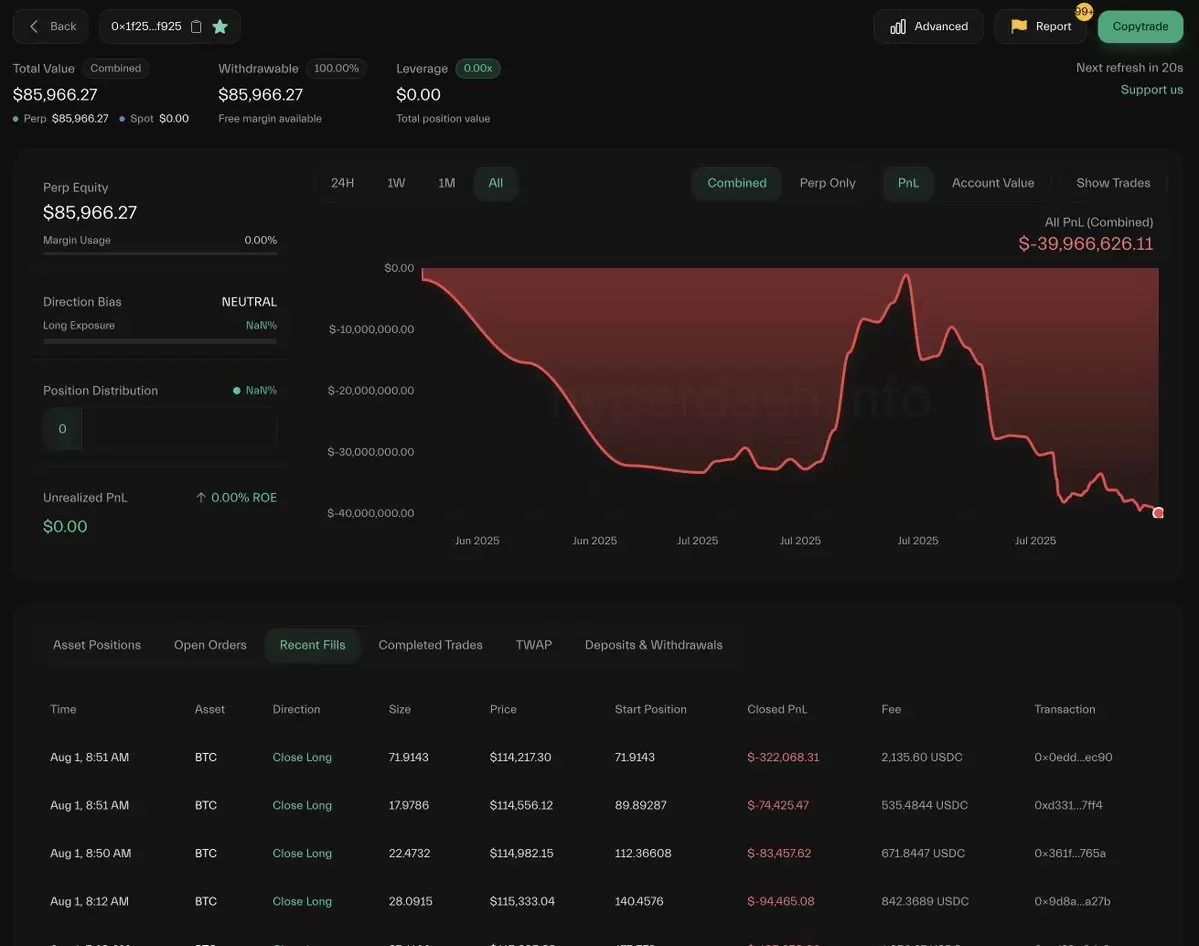Select the 1W time range

(396, 183)
